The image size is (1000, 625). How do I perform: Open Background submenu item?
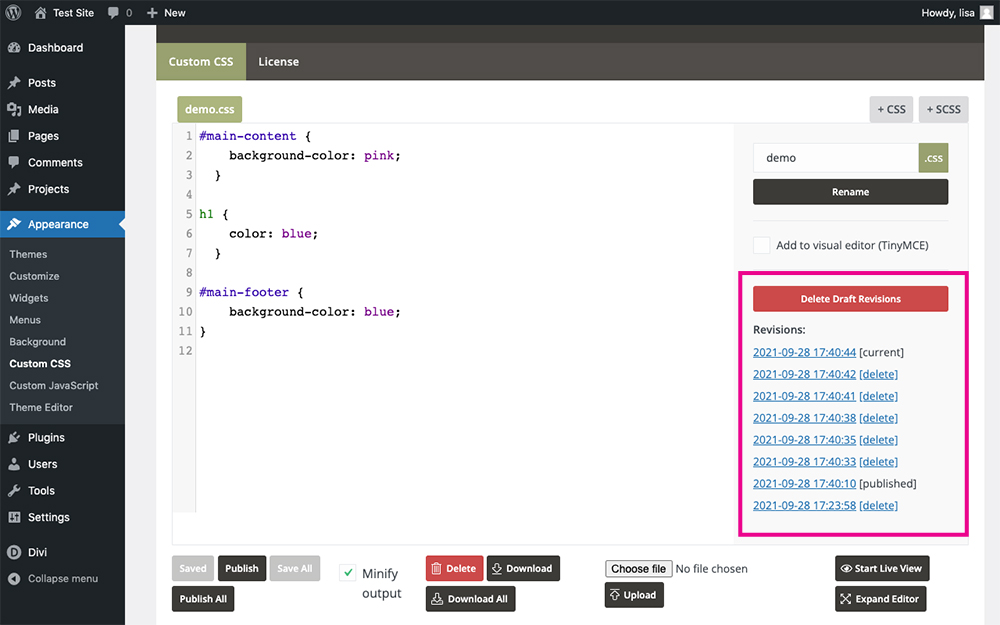point(38,342)
